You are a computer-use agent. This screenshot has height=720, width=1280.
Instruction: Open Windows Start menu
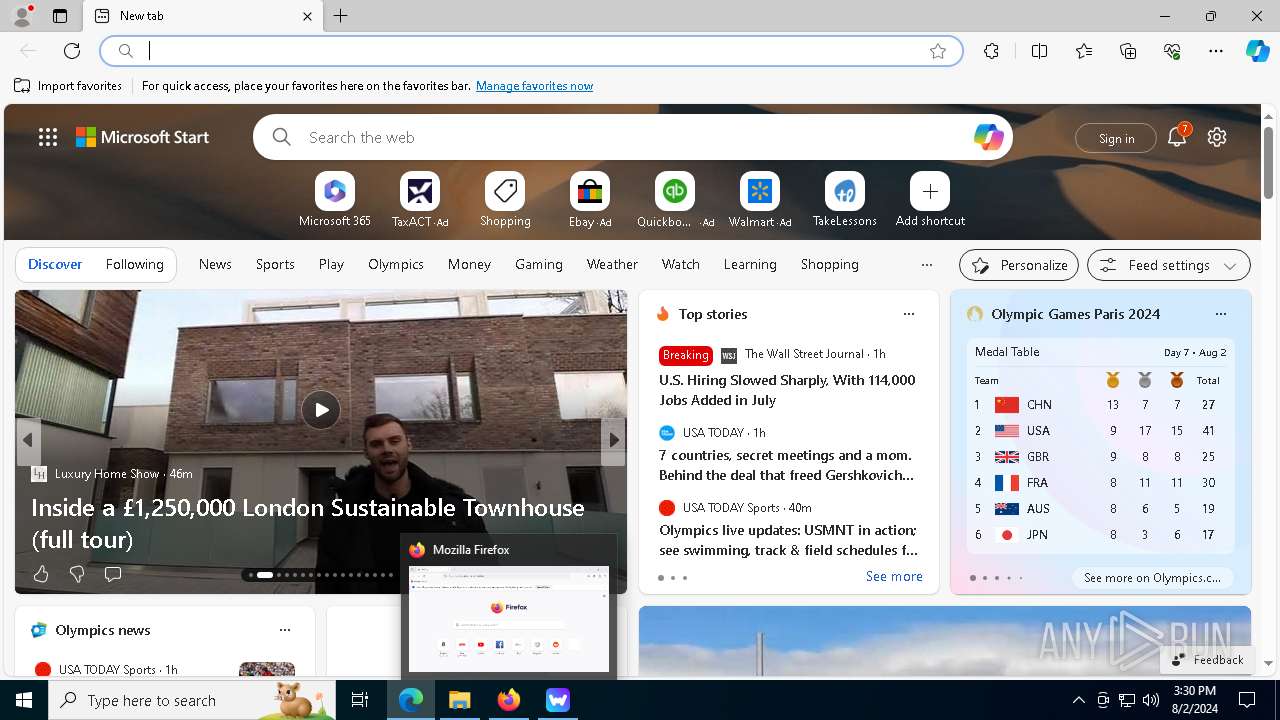(24, 700)
